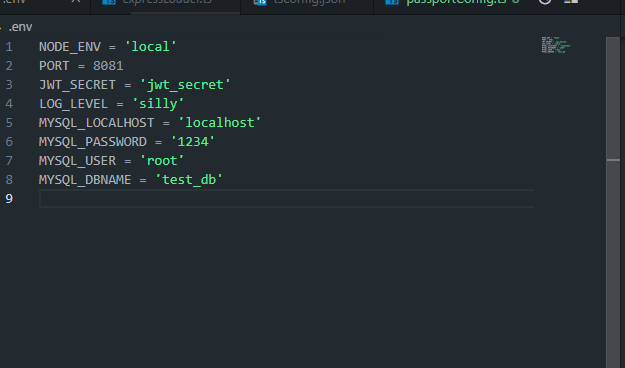This screenshot has height=368, width=625.
Task: Select the expressLoader.ts tab
Action: pos(165,4)
